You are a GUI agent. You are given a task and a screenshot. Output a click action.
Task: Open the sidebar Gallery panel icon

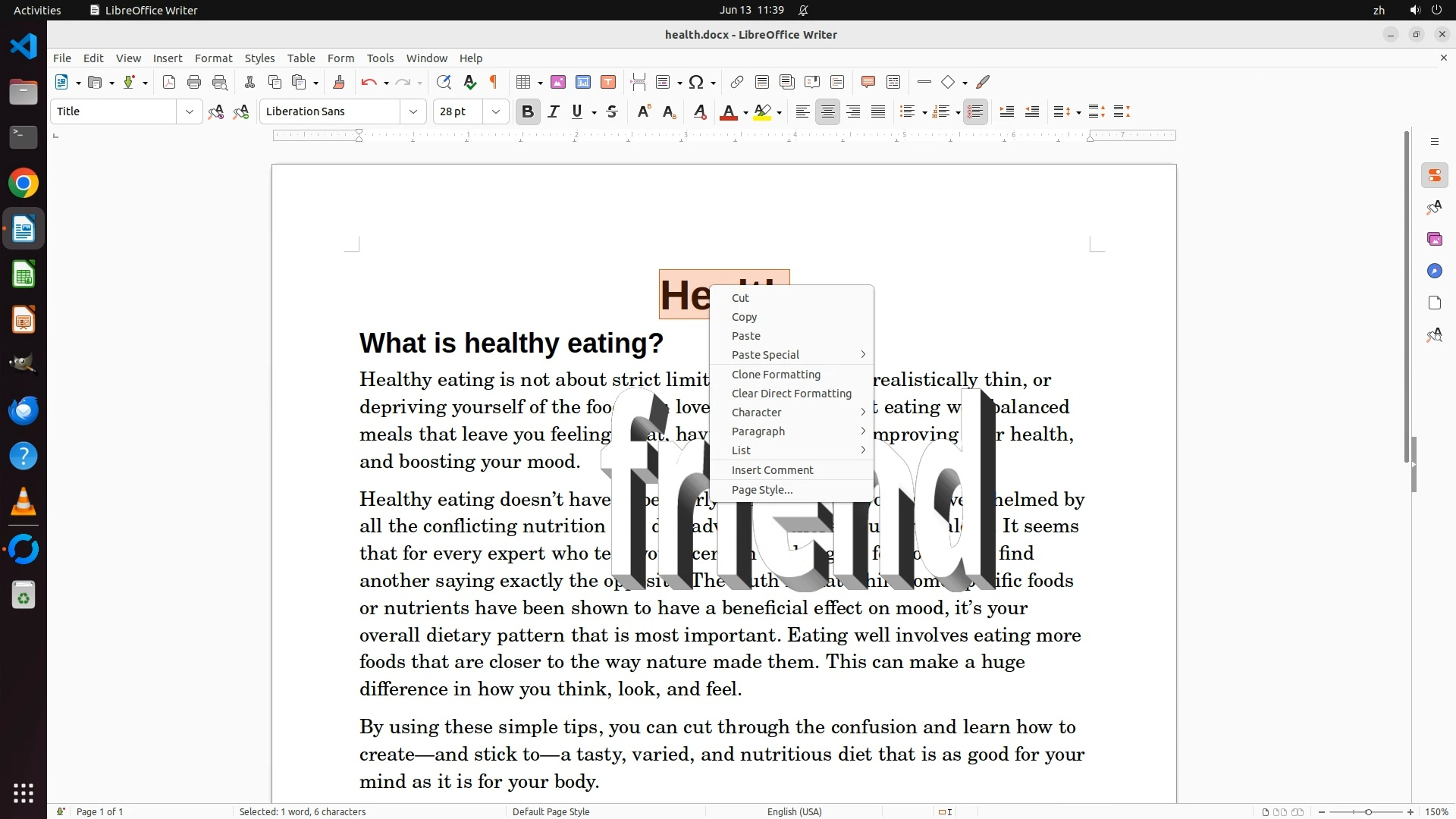(1434, 240)
